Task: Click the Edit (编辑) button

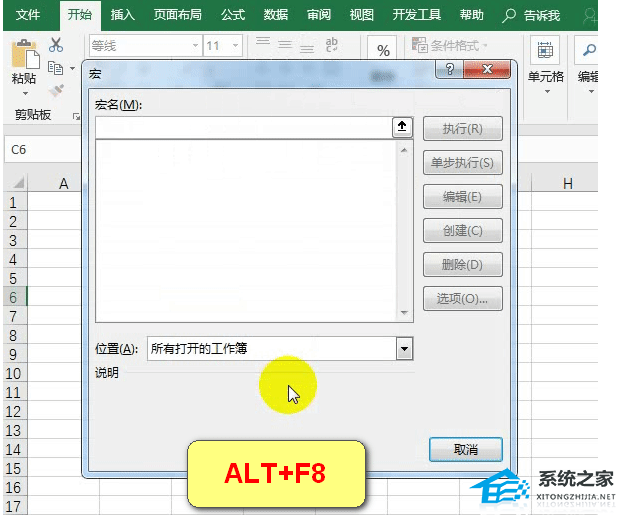Action: tap(463, 197)
